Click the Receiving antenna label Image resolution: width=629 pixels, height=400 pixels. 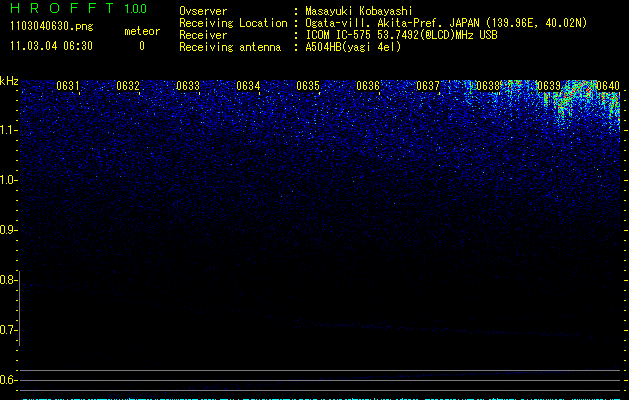point(230,47)
